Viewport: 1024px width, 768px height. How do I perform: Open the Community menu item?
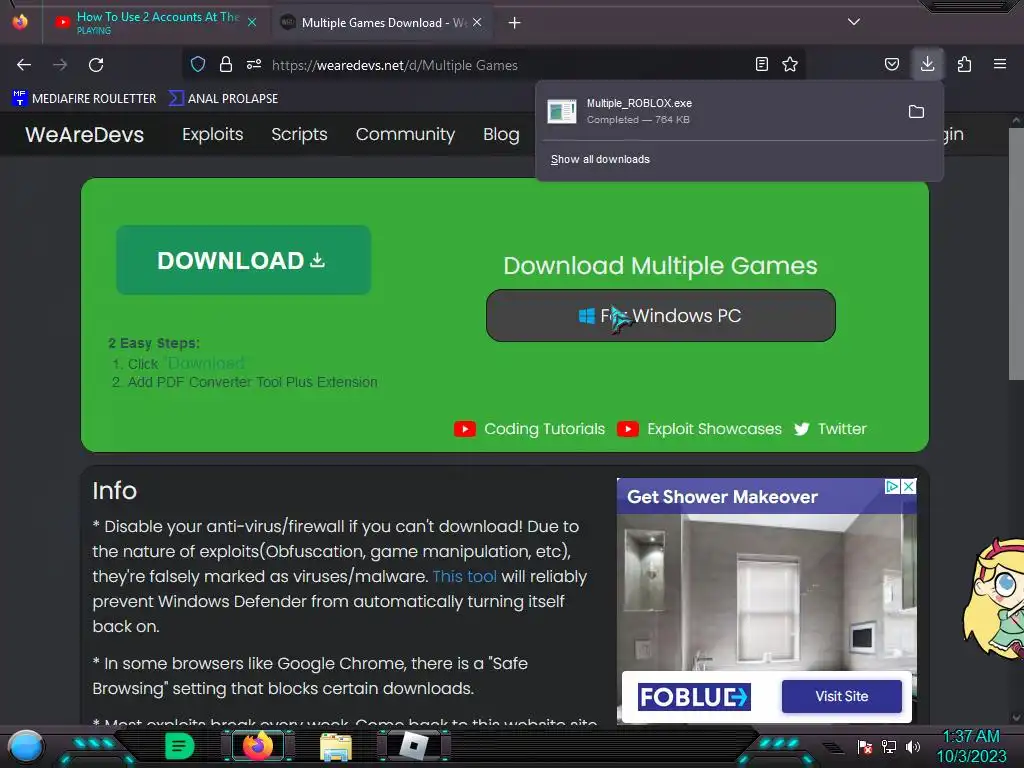405,134
